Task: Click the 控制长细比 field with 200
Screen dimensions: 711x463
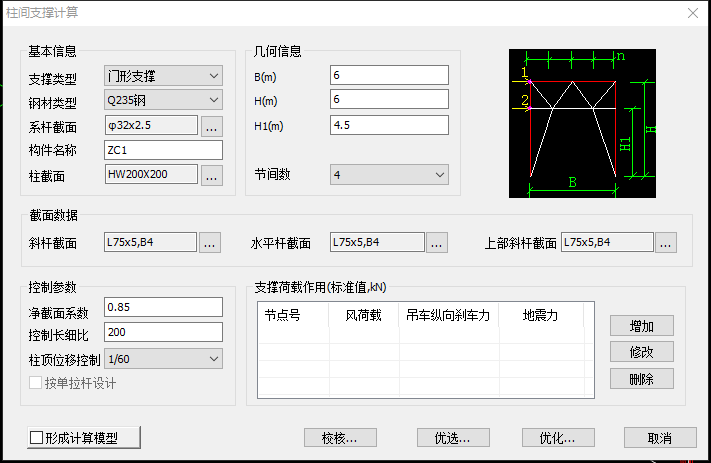Action: [163, 332]
